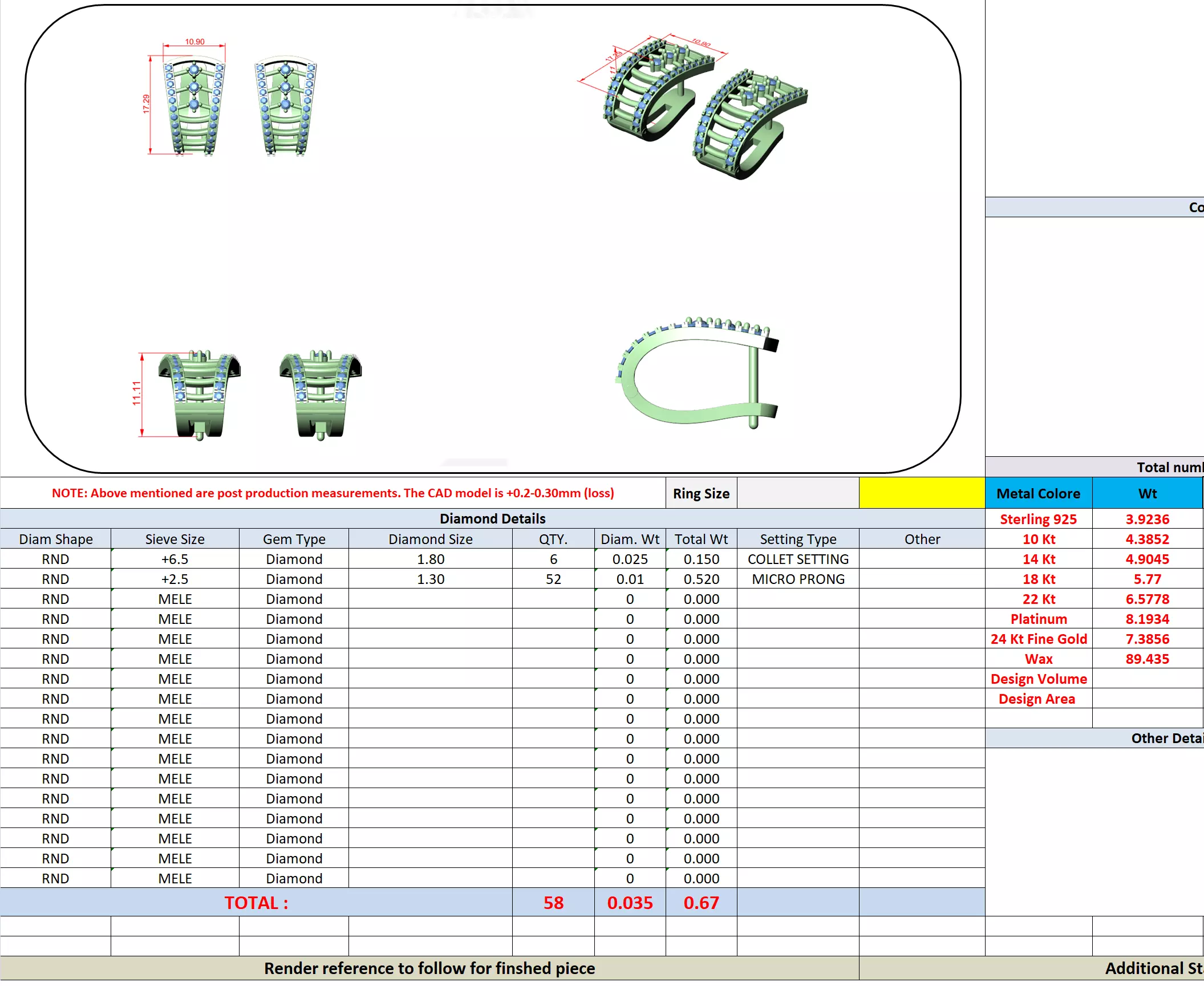
Task: Click the Sieve Size column header
Action: 175,539
